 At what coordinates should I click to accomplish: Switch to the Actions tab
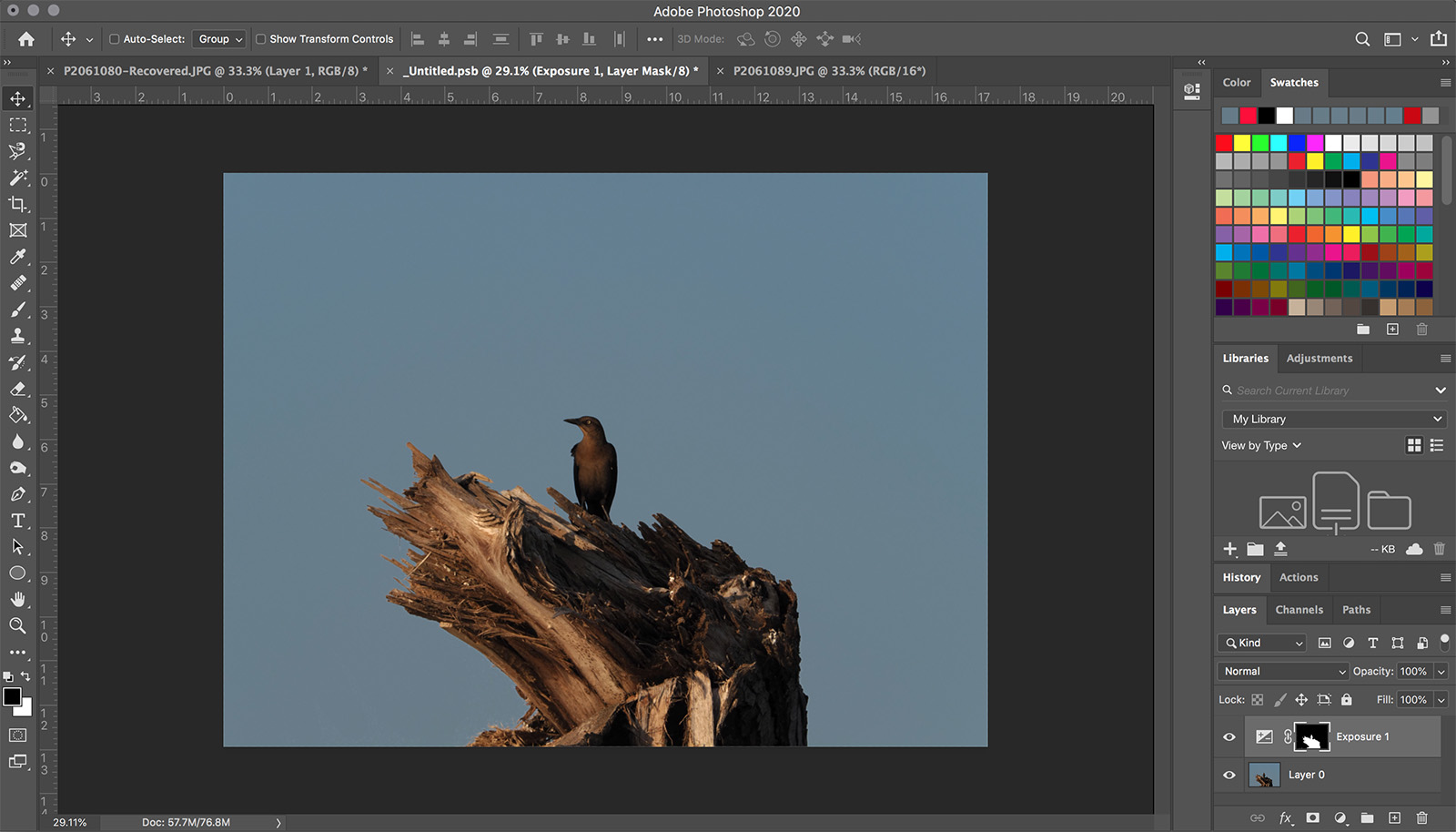(1299, 577)
